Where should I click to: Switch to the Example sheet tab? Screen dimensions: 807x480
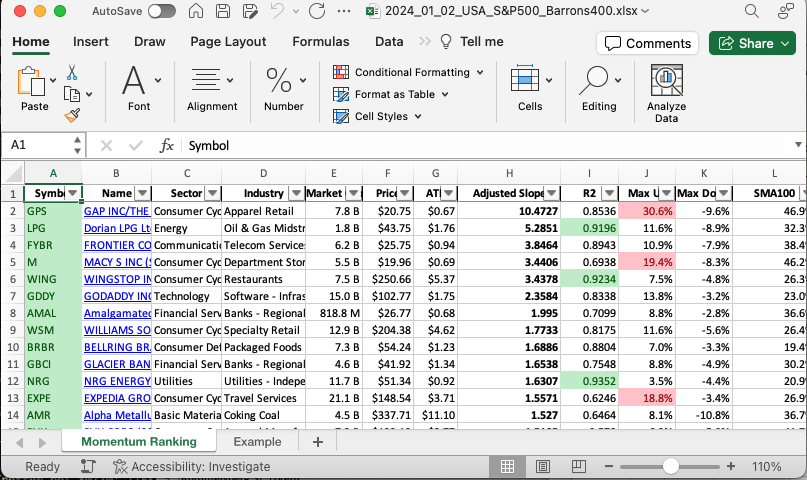click(x=257, y=441)
